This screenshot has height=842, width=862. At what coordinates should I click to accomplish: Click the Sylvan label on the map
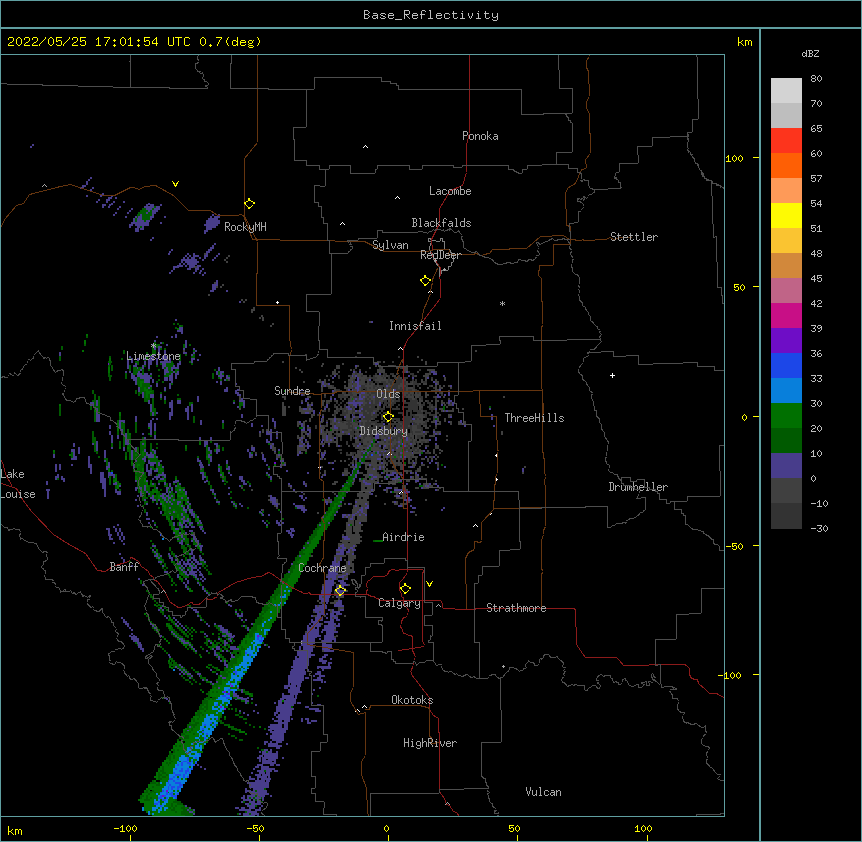point(390,245)
